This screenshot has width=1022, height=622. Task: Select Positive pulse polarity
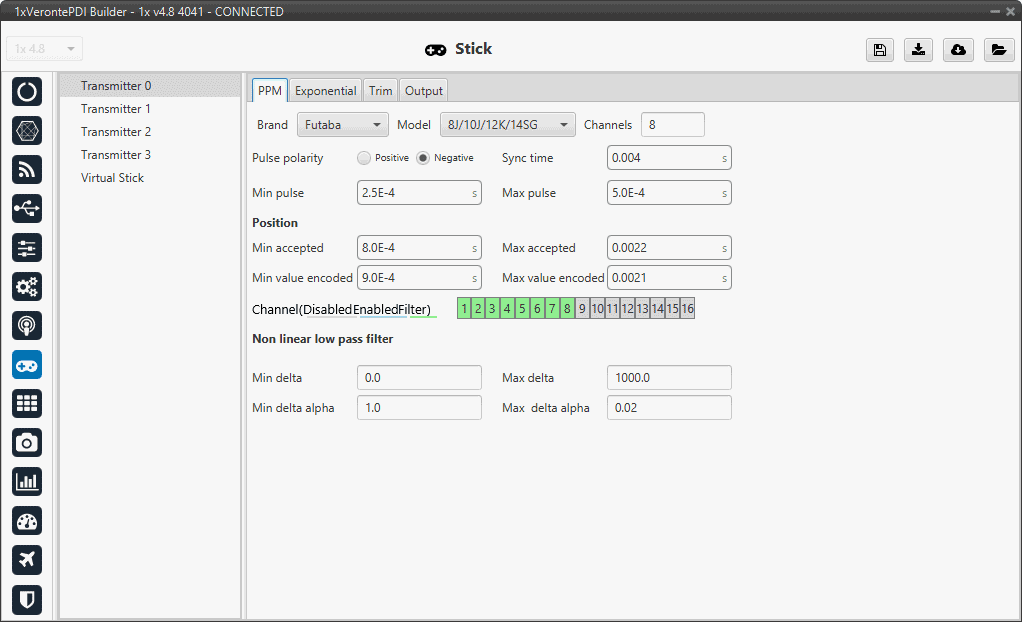click(364, 158)
